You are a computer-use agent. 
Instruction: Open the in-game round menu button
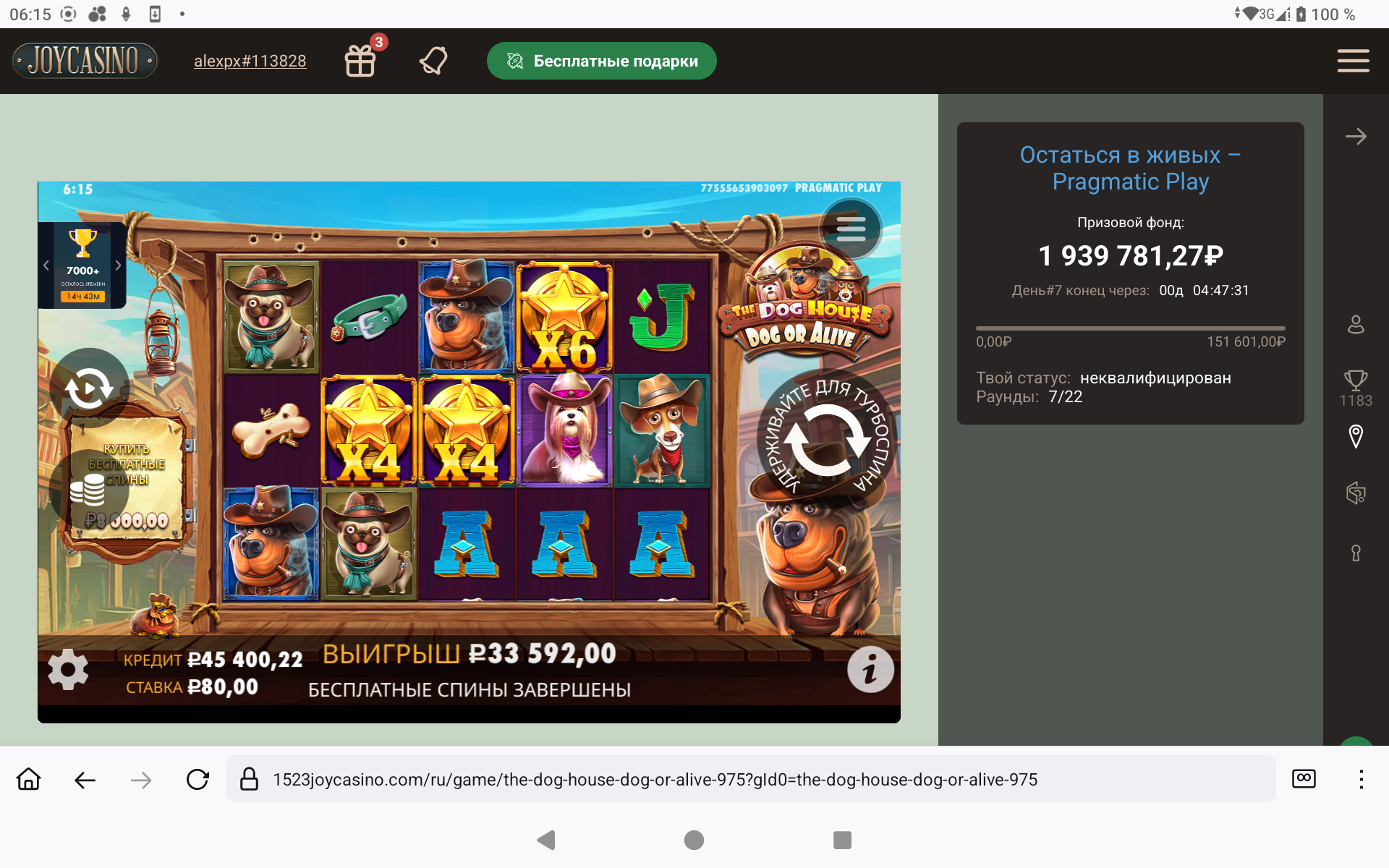[x=851, y=229]
